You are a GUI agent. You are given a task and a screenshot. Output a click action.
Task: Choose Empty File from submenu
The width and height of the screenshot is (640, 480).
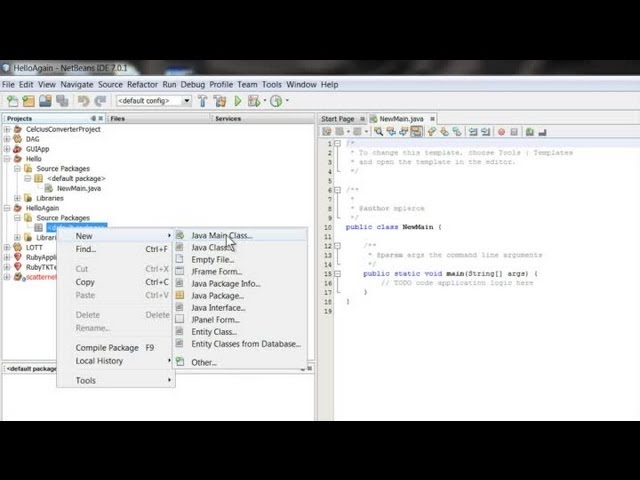[x=240, y=260]
